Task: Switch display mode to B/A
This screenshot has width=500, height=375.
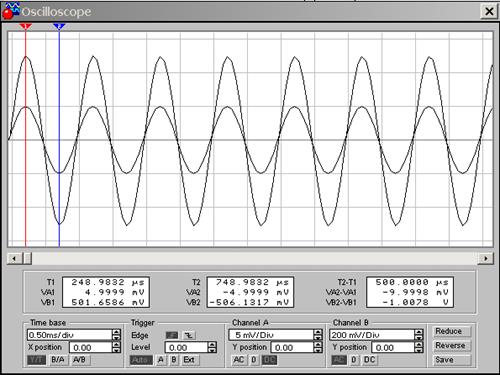Action: coord(58,360)
